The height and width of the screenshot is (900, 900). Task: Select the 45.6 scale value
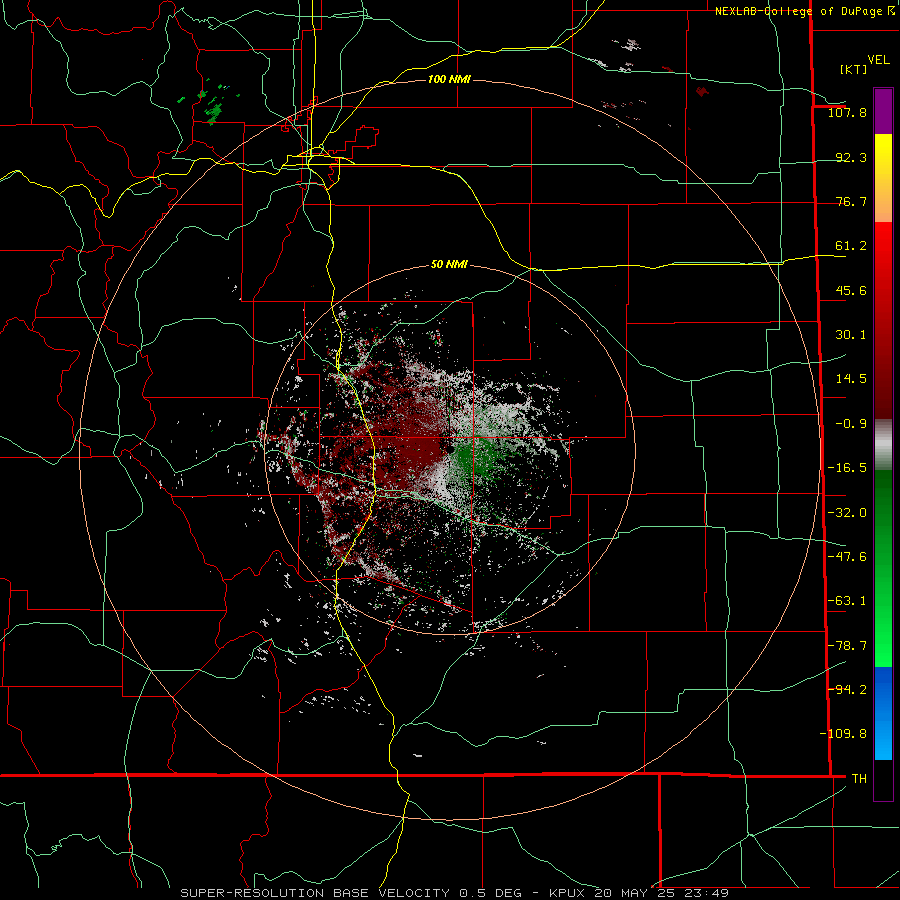tap(851, 290)
